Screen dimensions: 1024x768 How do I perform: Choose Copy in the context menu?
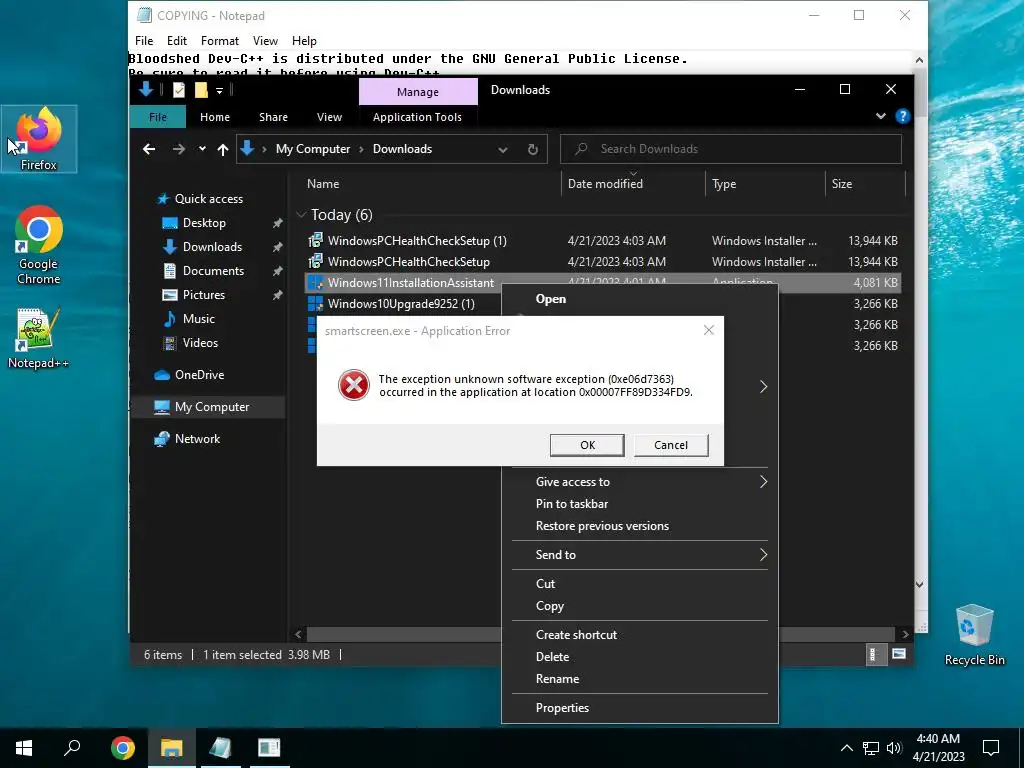point(640,606)
